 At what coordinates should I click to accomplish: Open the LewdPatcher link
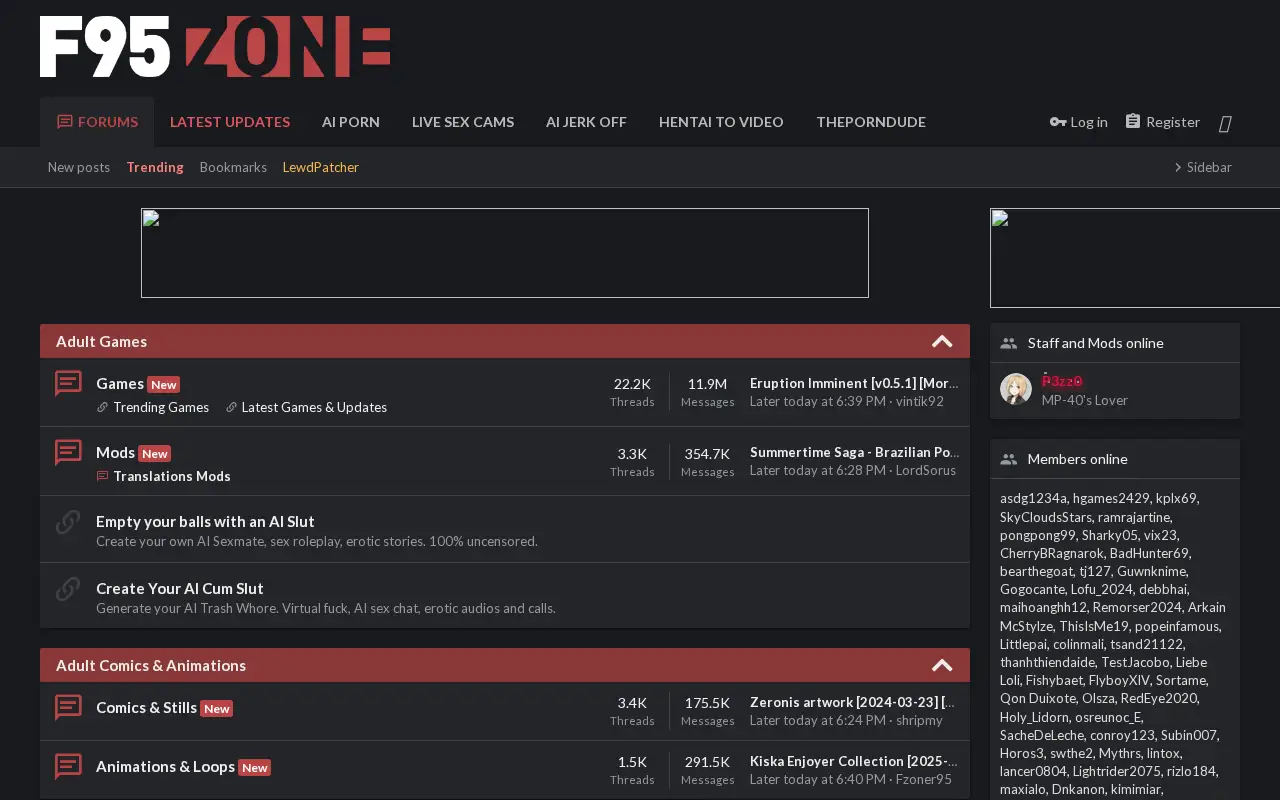pyautogui.click(x=321, y=167)
